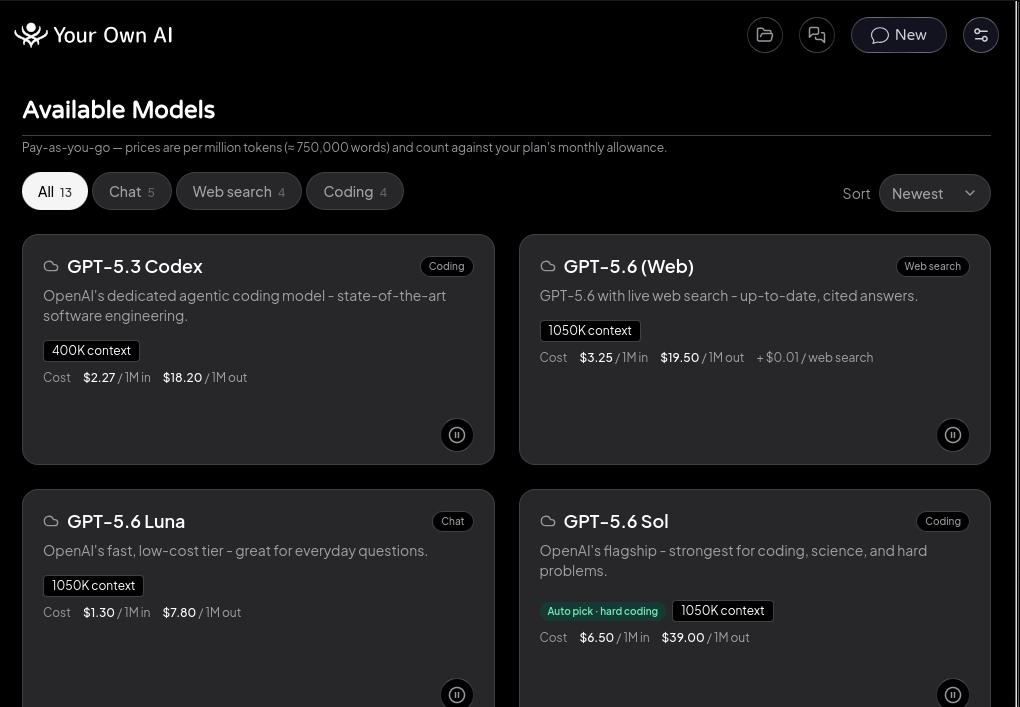Open the GPT-5.6 (Web) model title
Viewport: 1020px width, 707px height.
point(628,267)
